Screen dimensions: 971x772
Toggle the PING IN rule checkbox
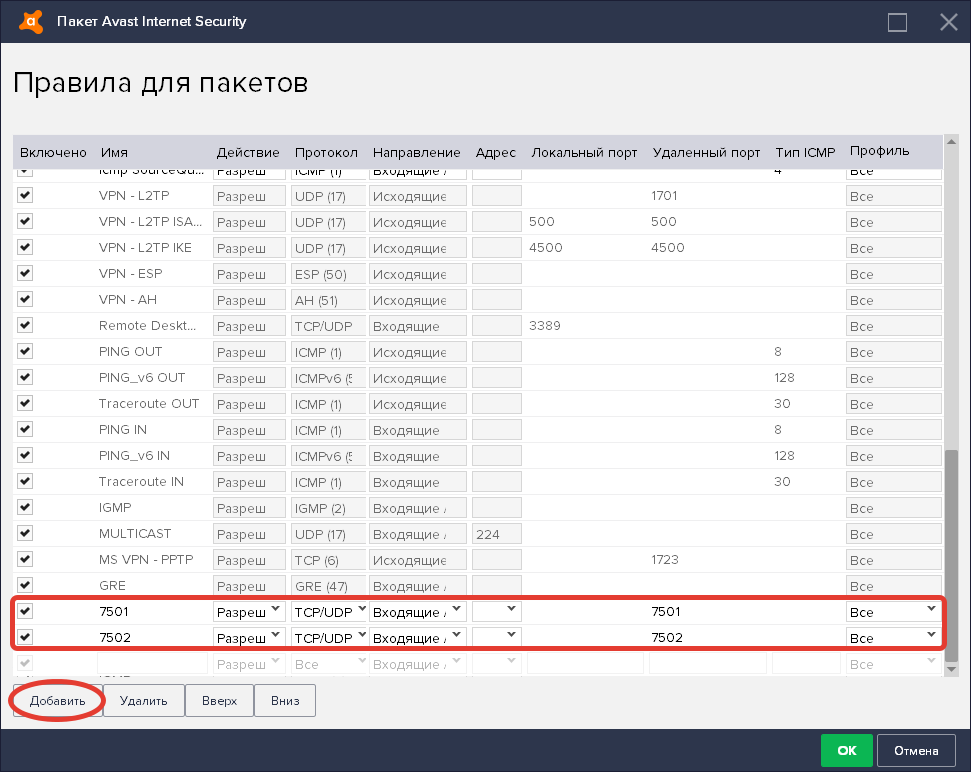coord(25,430)
